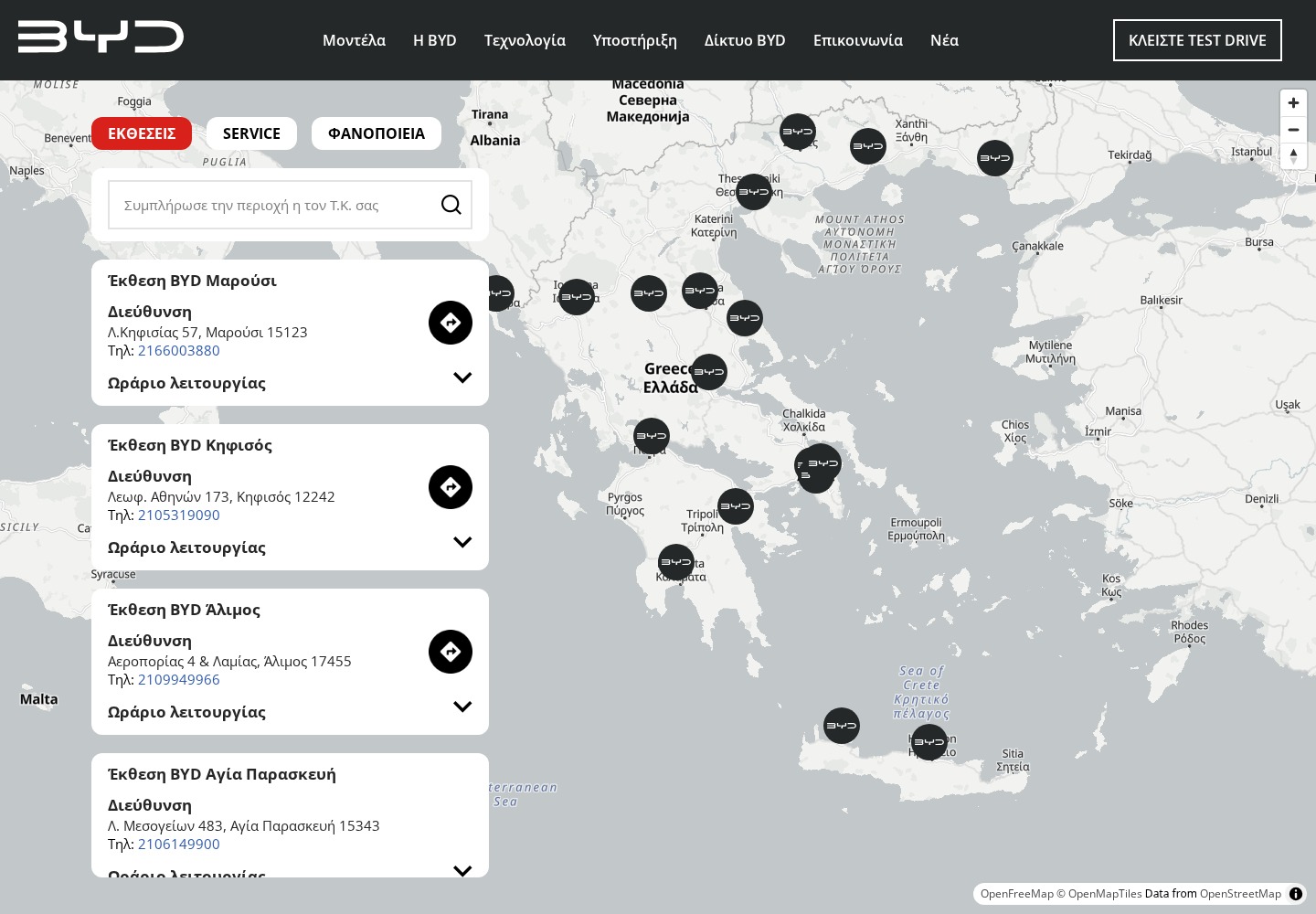Image resolution: width=1316 pixels, height=914 pixels.
Task: Open the Υποστήριξη menu
Action: 635,40
